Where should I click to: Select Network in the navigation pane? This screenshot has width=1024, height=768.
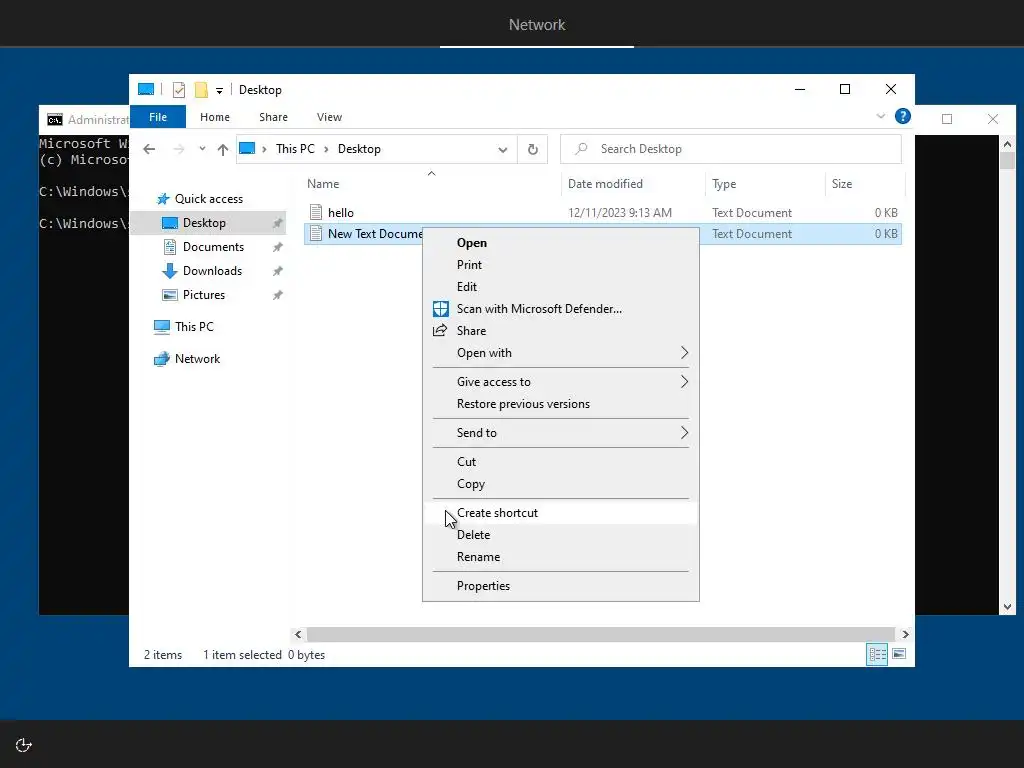197,359
